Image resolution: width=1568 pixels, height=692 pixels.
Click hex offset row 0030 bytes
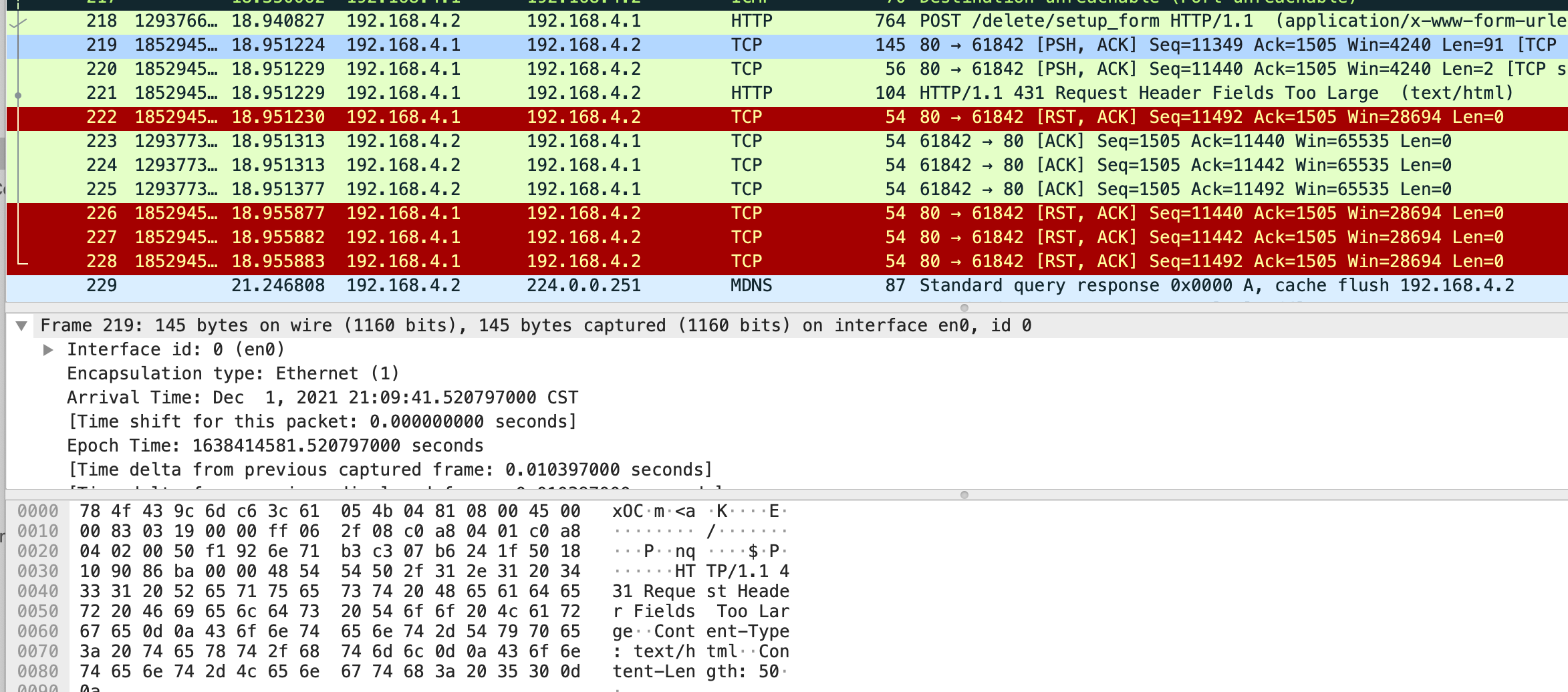(x=330, y=572)
